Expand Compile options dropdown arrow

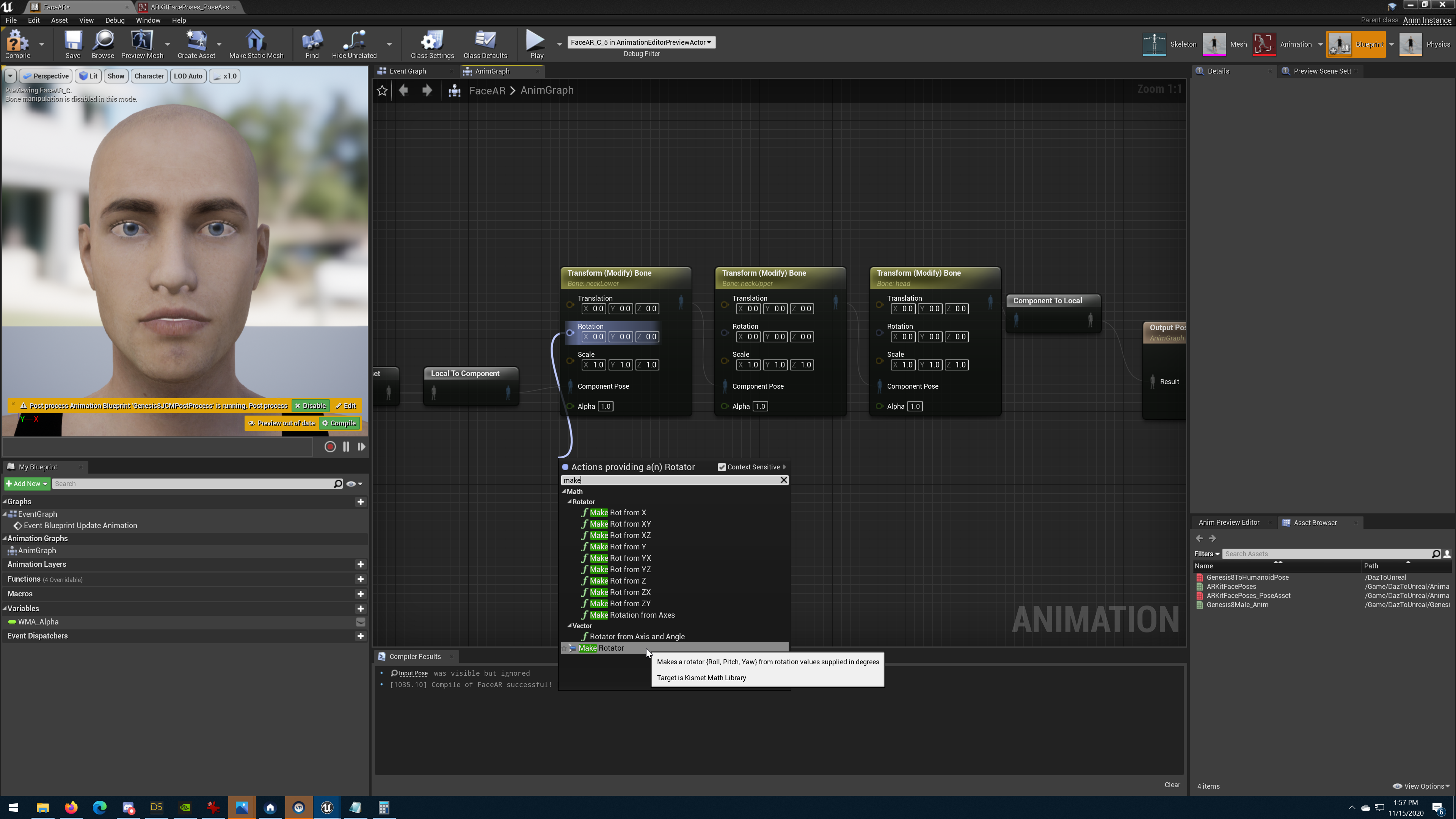tap(41, 44)
